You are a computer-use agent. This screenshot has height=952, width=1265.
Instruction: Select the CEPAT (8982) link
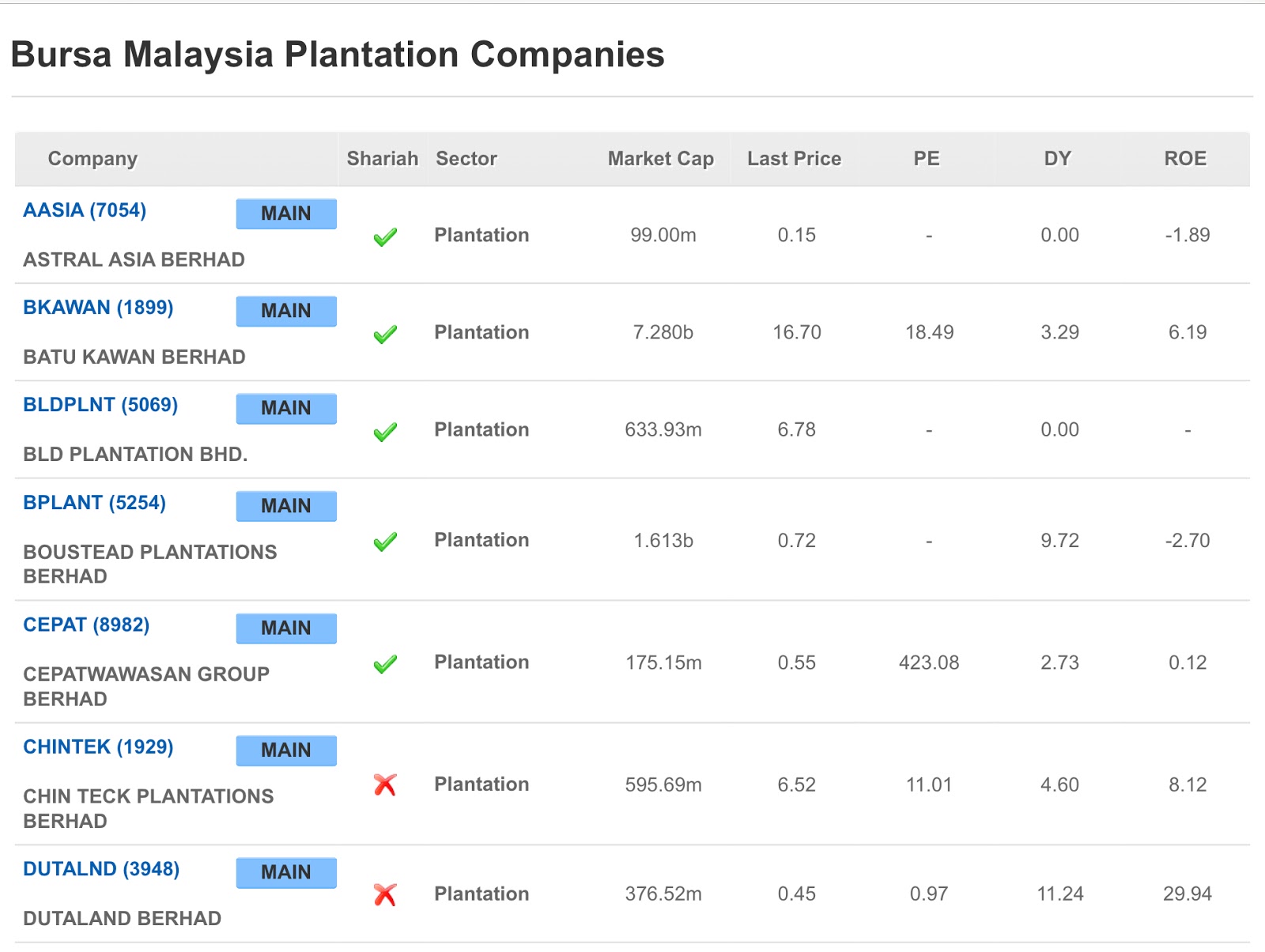point(85,624)
